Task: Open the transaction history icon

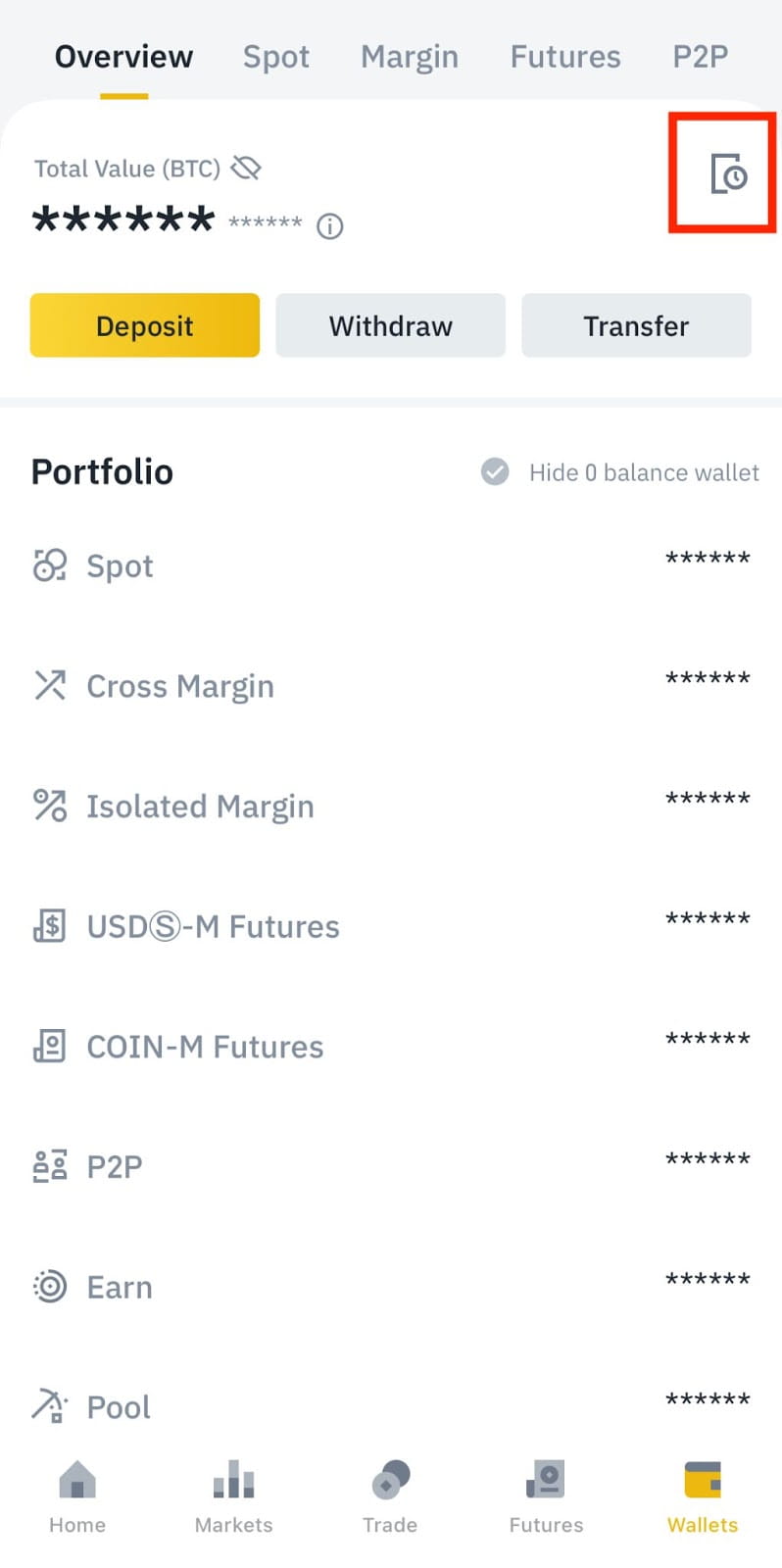Action: (x=727, y=173)
